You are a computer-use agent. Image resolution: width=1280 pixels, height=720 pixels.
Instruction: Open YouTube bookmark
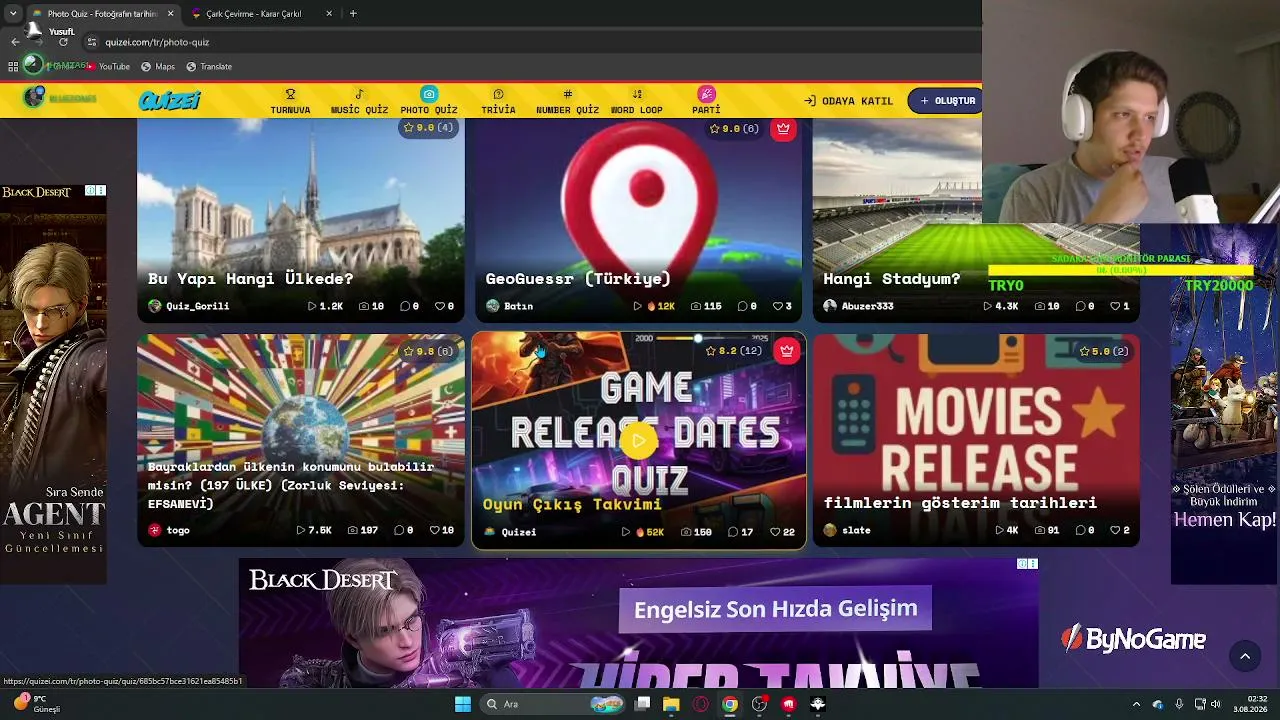pos(107,67)
